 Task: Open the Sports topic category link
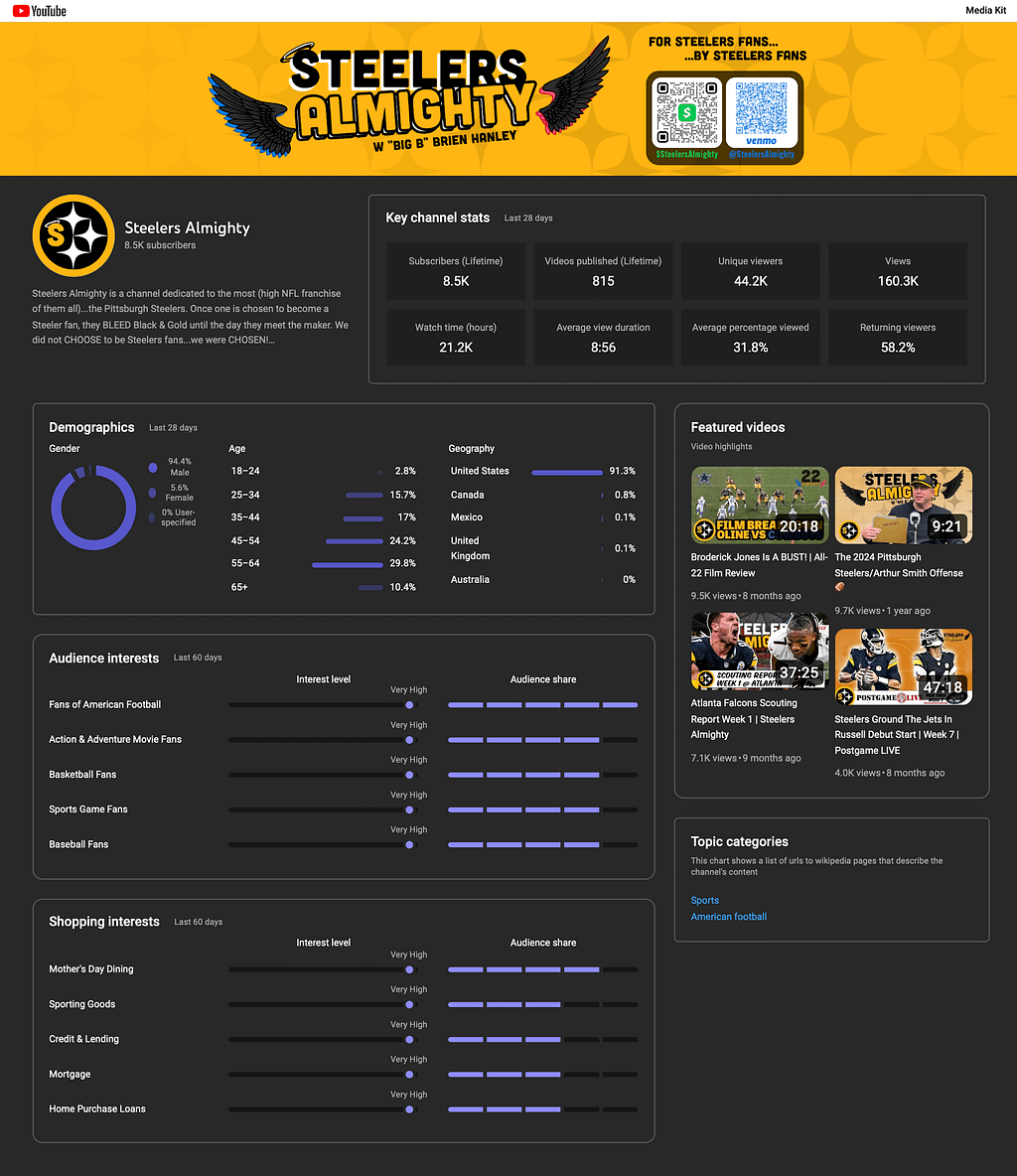click(x=704, y=900)
